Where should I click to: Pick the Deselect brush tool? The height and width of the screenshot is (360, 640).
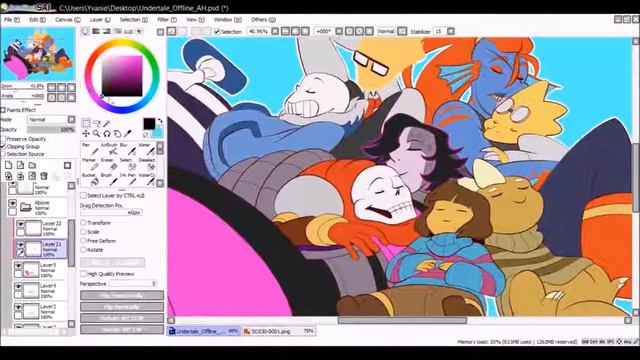pyautogui.click(x=146, y=164)
